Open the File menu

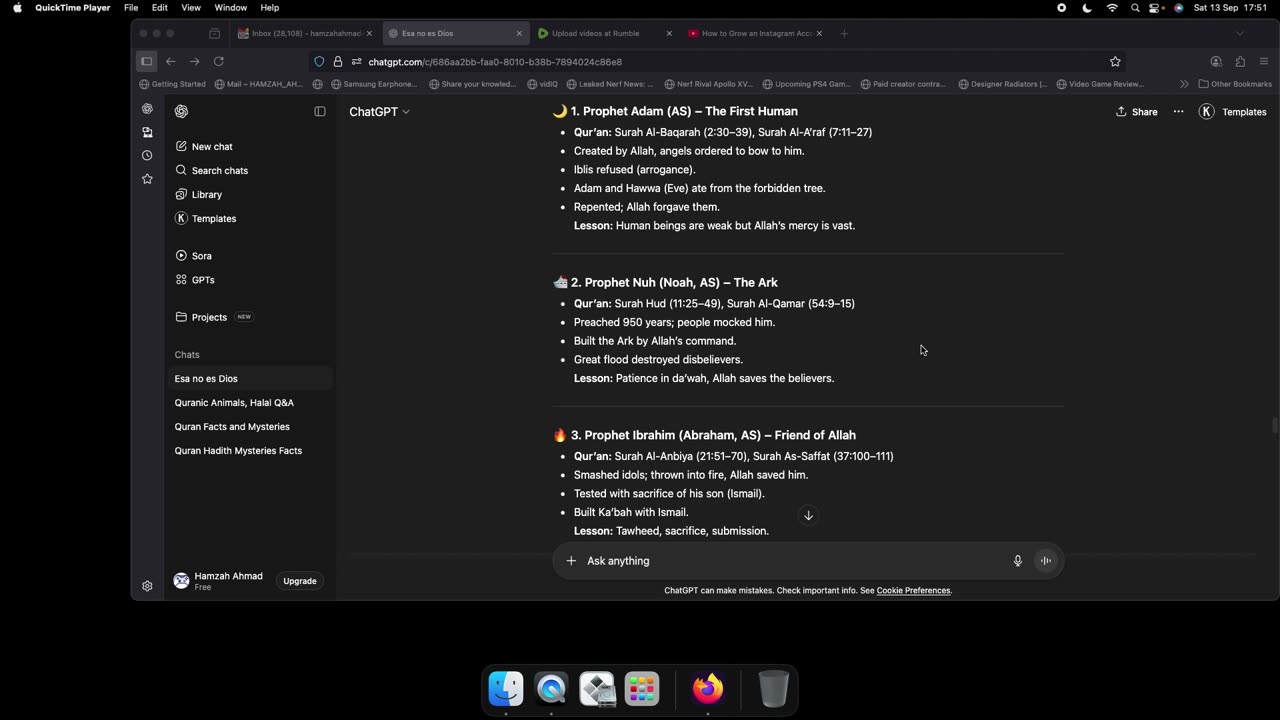point(131,7)
